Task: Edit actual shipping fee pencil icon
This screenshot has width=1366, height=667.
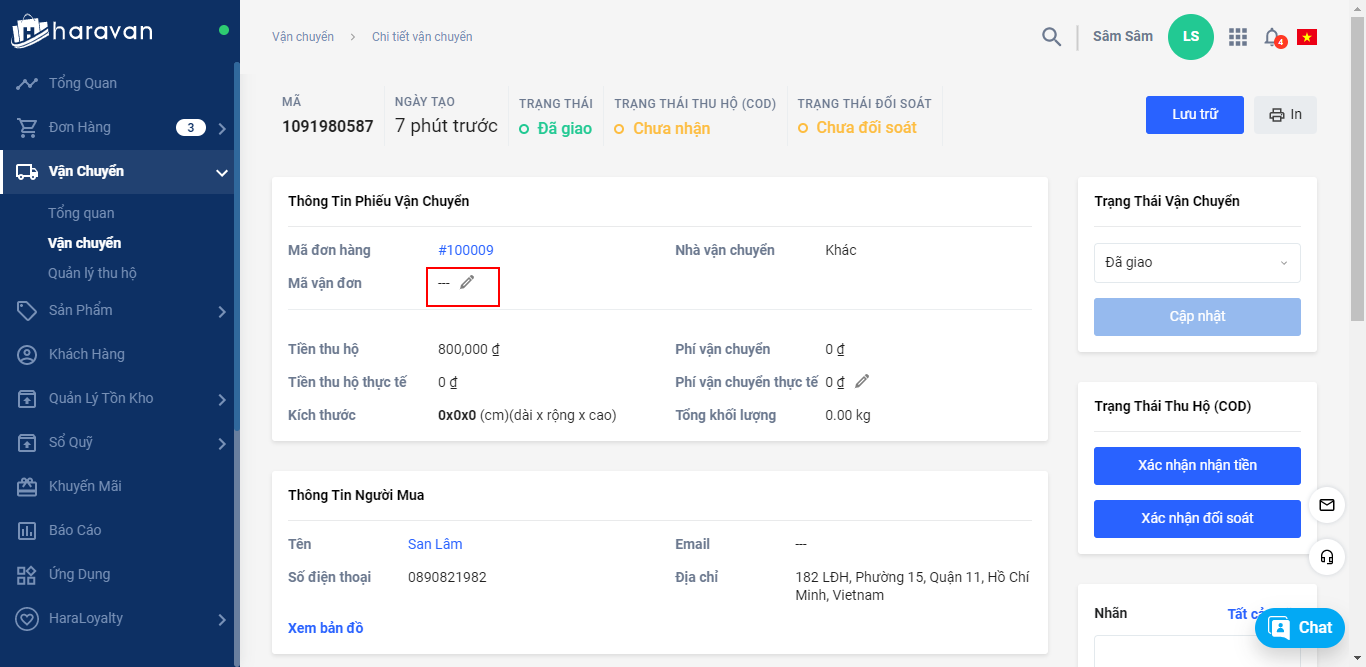Action: (x=862, y=381)
